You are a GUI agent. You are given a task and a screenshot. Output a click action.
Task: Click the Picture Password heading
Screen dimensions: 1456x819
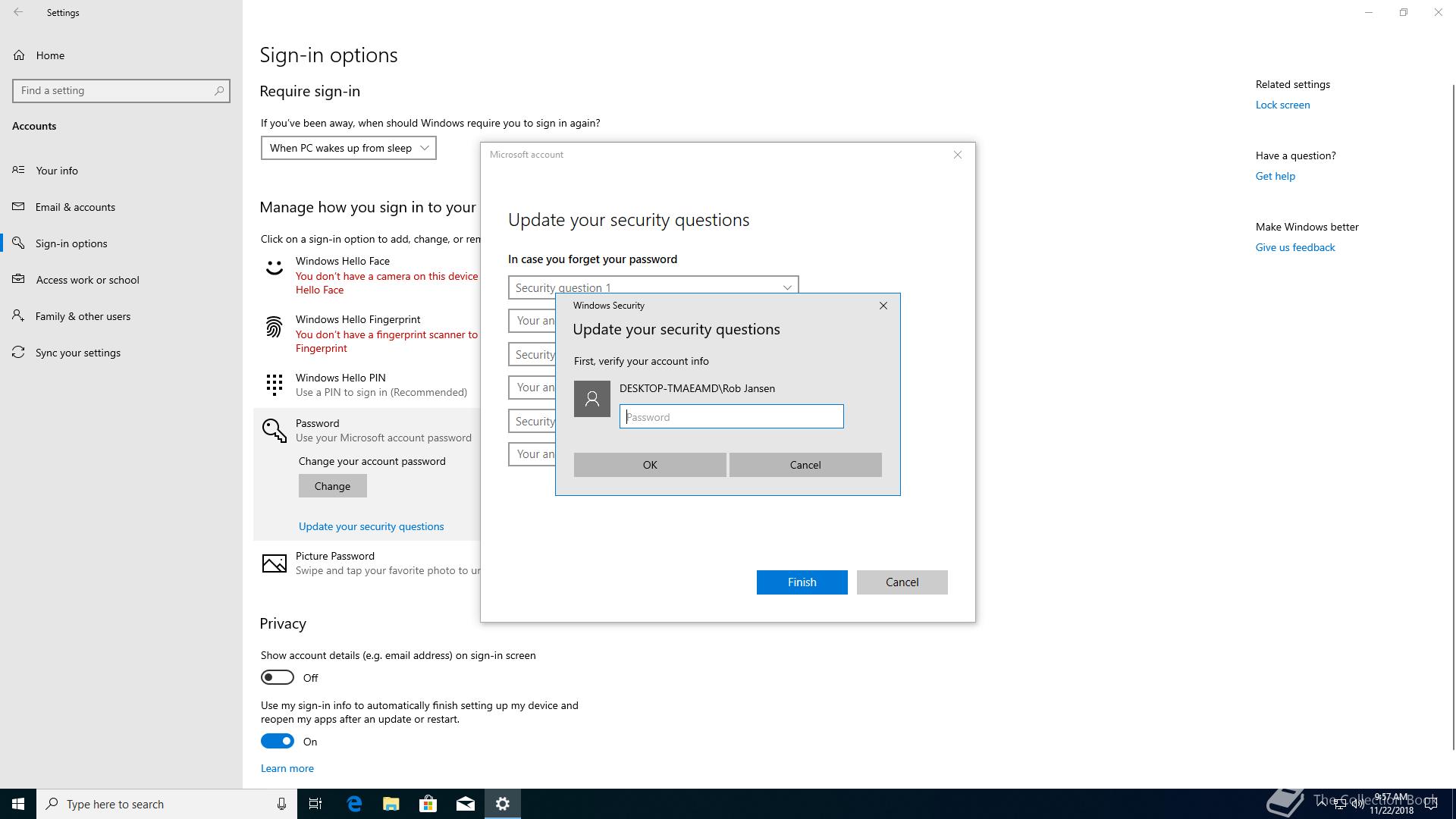tap(335, 556)
